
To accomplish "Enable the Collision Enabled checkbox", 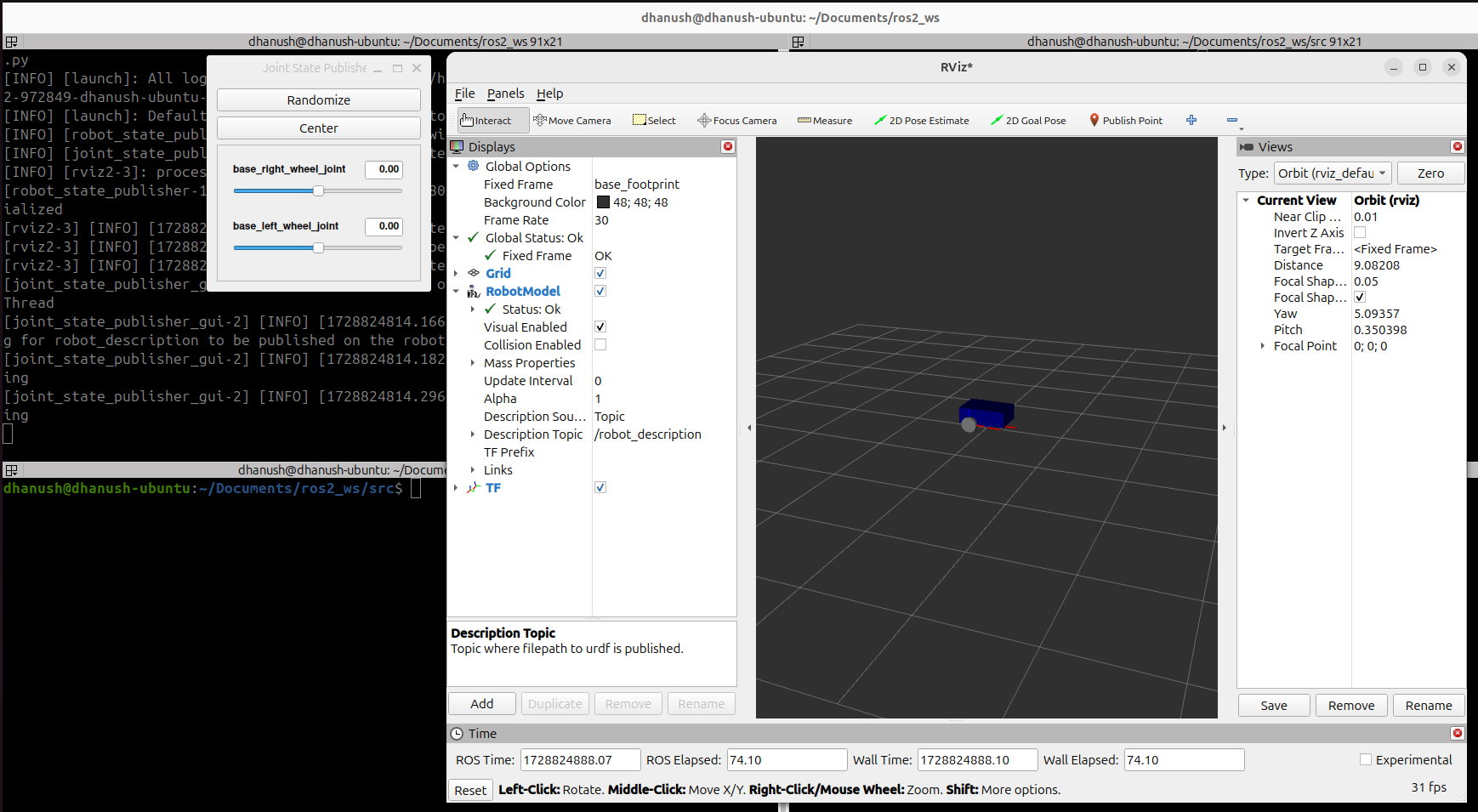I will [x=600, y=344].
